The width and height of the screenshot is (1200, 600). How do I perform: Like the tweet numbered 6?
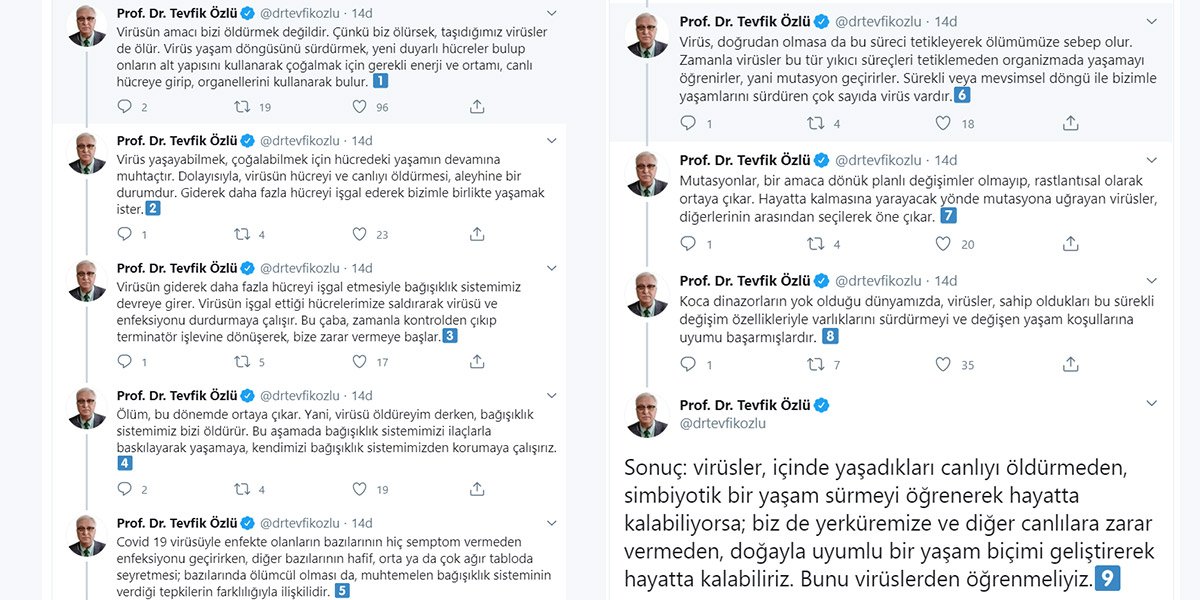(942, 123)
